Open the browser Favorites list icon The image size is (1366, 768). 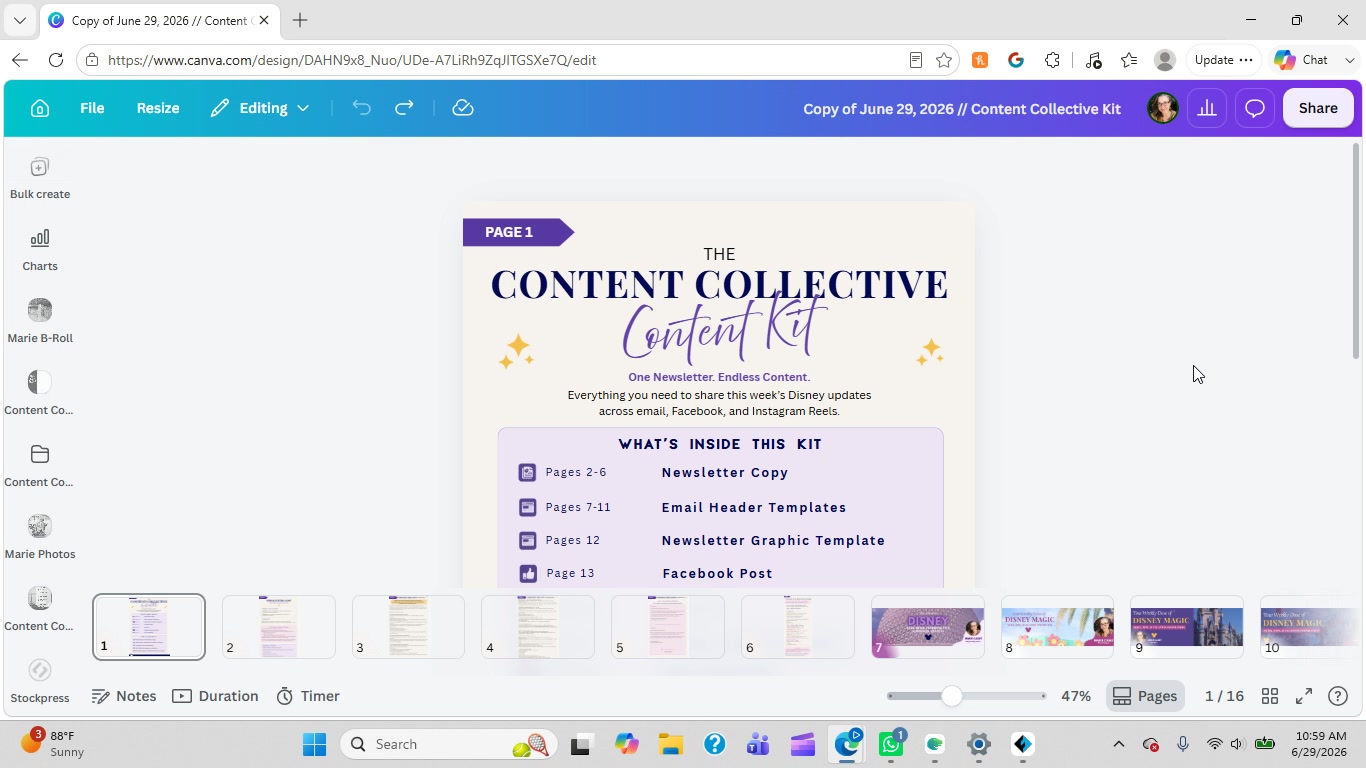point(1129,60)
